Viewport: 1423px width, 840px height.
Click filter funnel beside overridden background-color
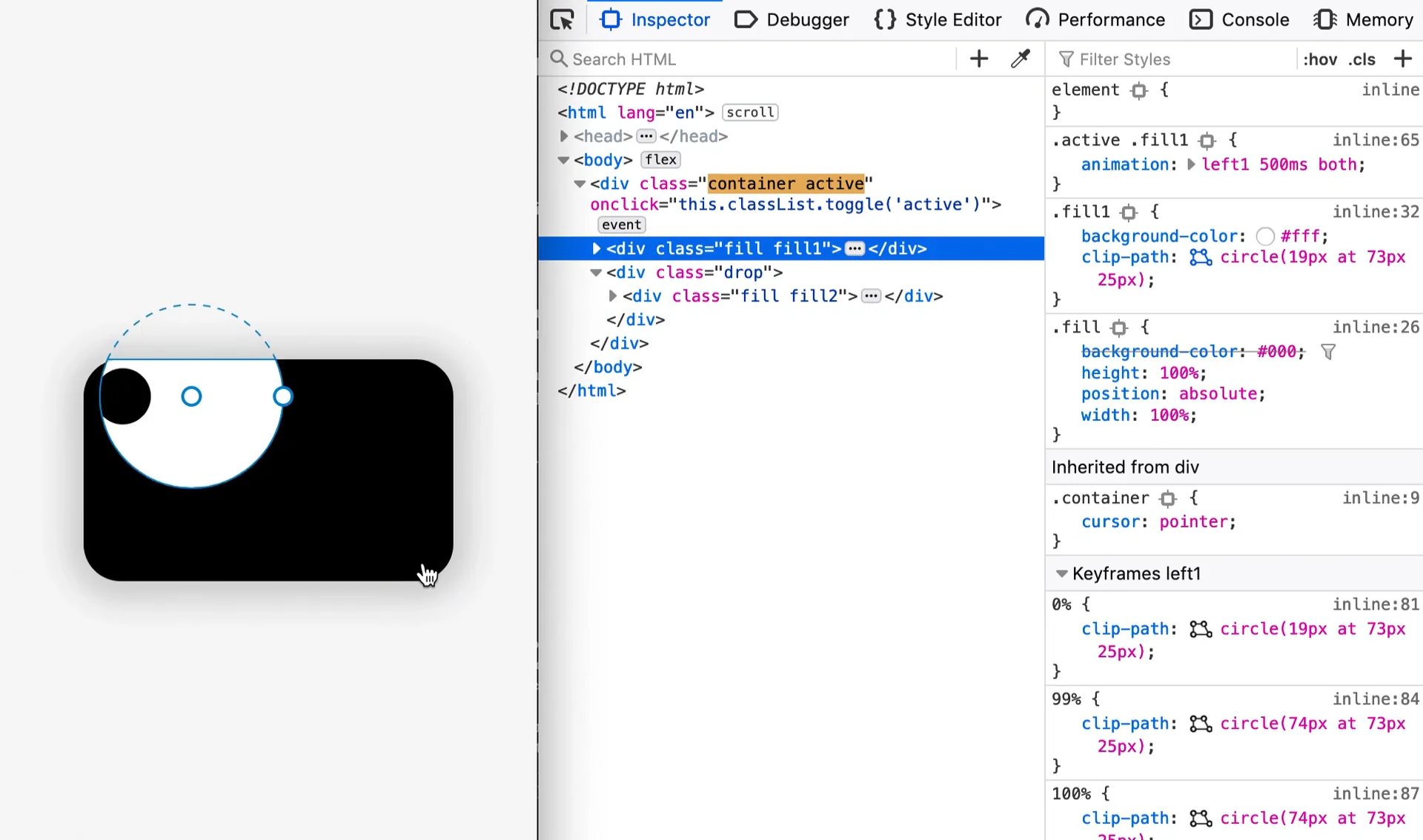tap(1328, 352)
